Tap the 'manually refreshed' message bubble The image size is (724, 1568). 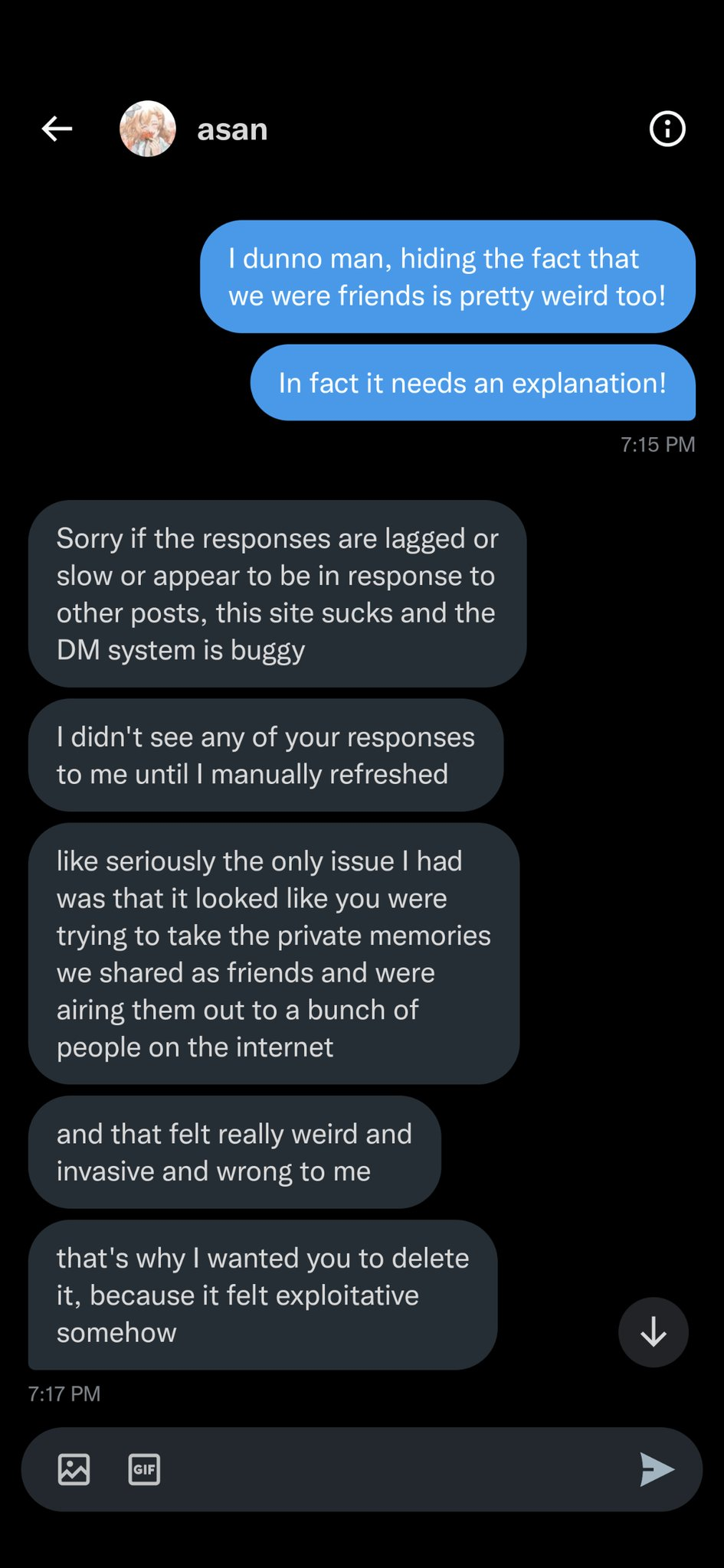point(266,755)
